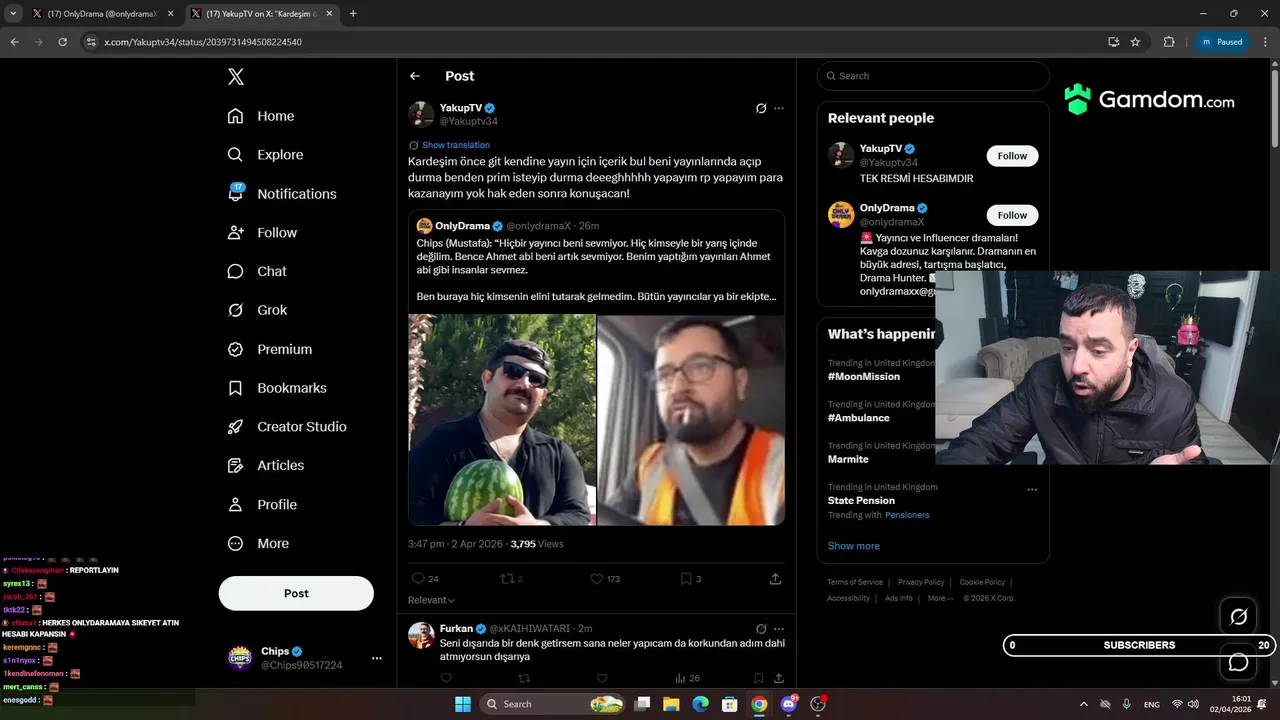Screen dimensions: 1280x720
Task: Open Explore in the sidebar
Action: pos(265,155)
